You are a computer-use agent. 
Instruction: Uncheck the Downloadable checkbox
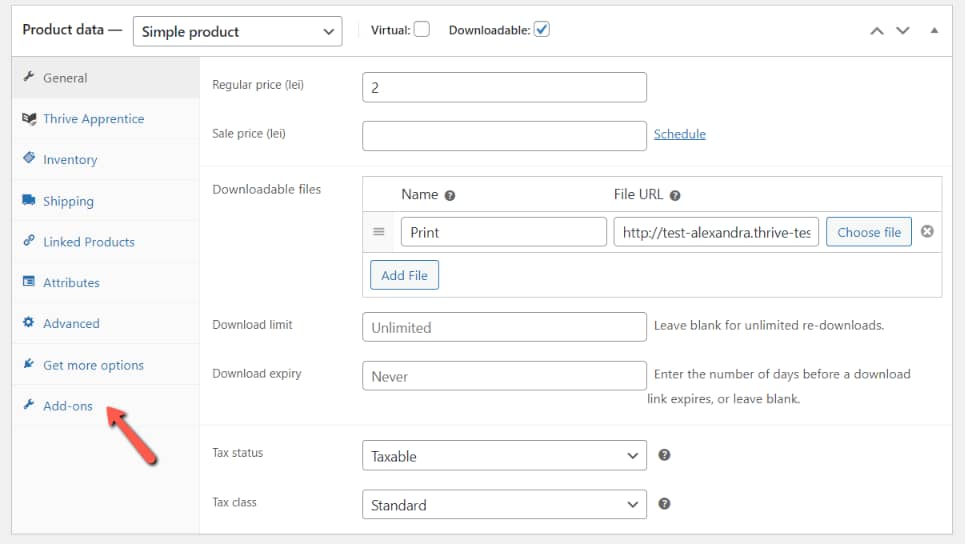(541, 29)
